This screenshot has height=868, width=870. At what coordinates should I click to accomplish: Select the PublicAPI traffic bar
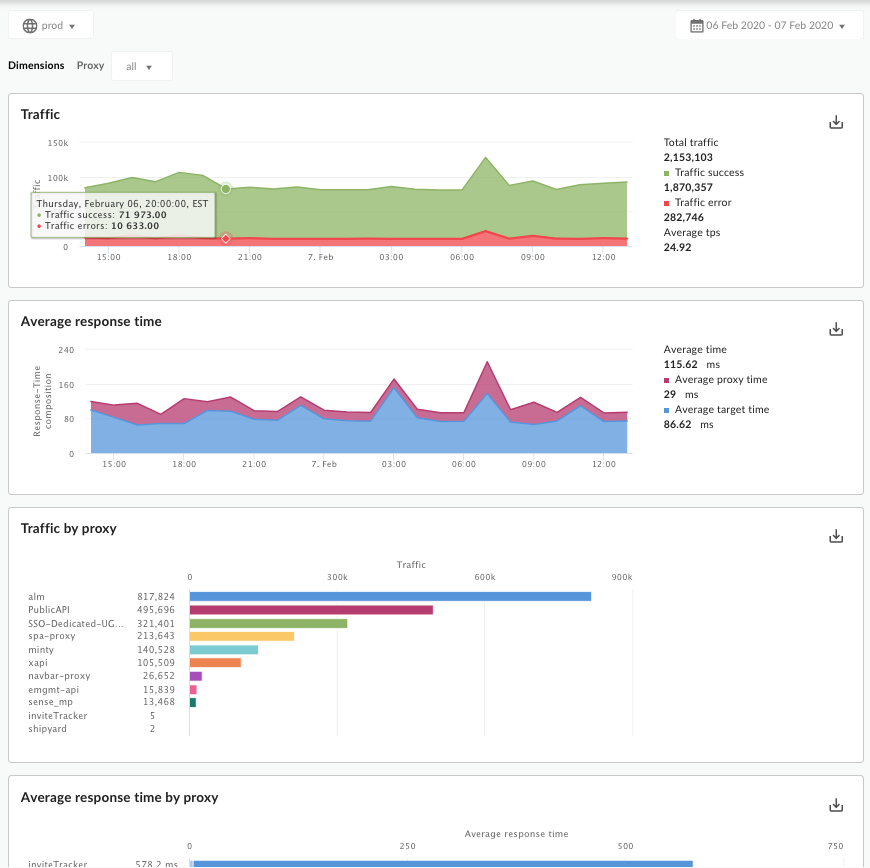coord(311,610)
